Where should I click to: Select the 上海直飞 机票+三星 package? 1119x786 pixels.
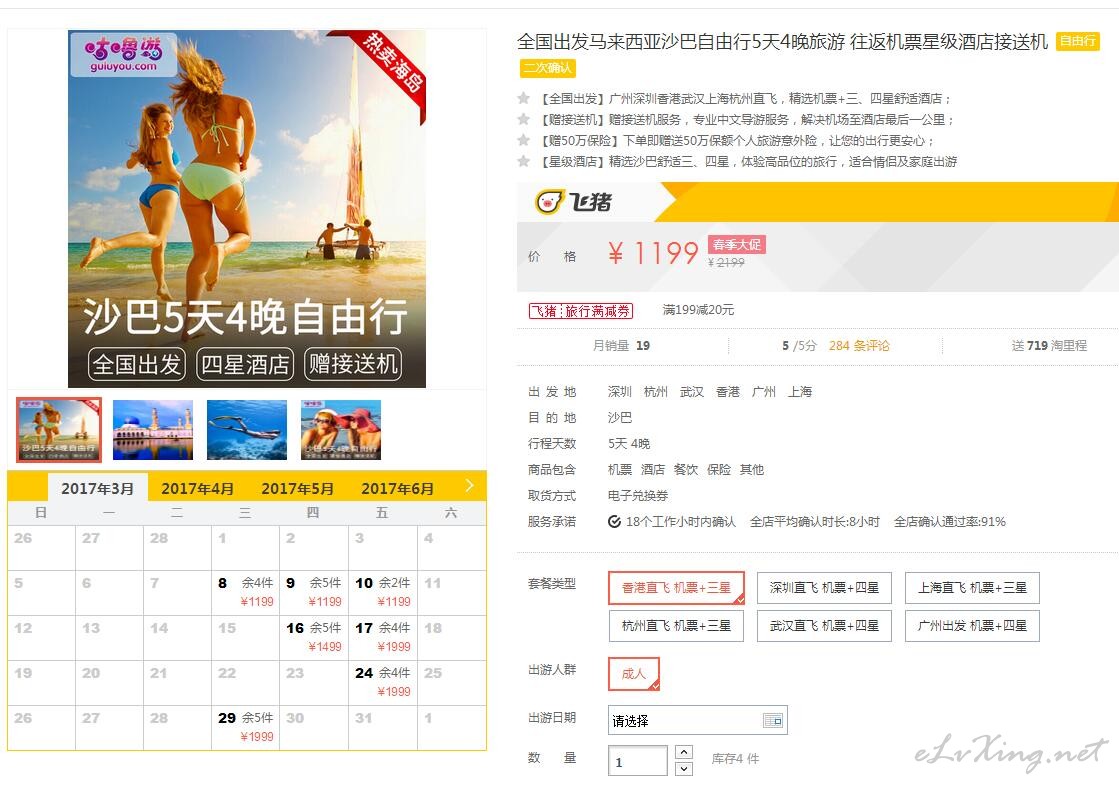(x=972, y=588)
